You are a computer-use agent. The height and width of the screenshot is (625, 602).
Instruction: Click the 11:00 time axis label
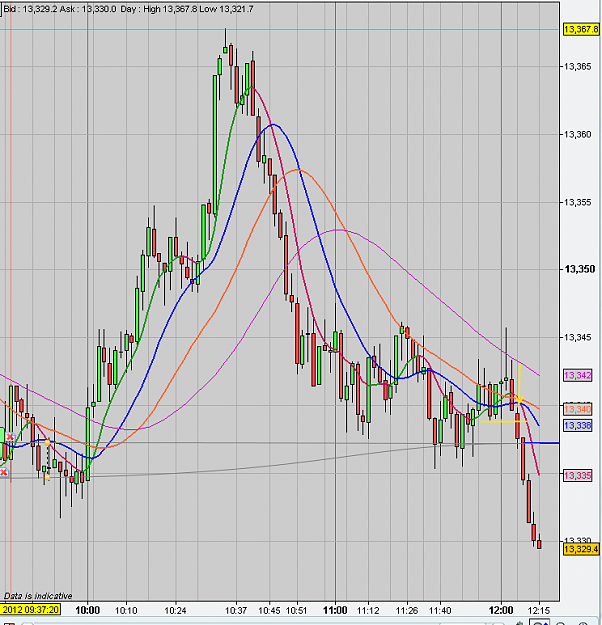click(335, 610)
